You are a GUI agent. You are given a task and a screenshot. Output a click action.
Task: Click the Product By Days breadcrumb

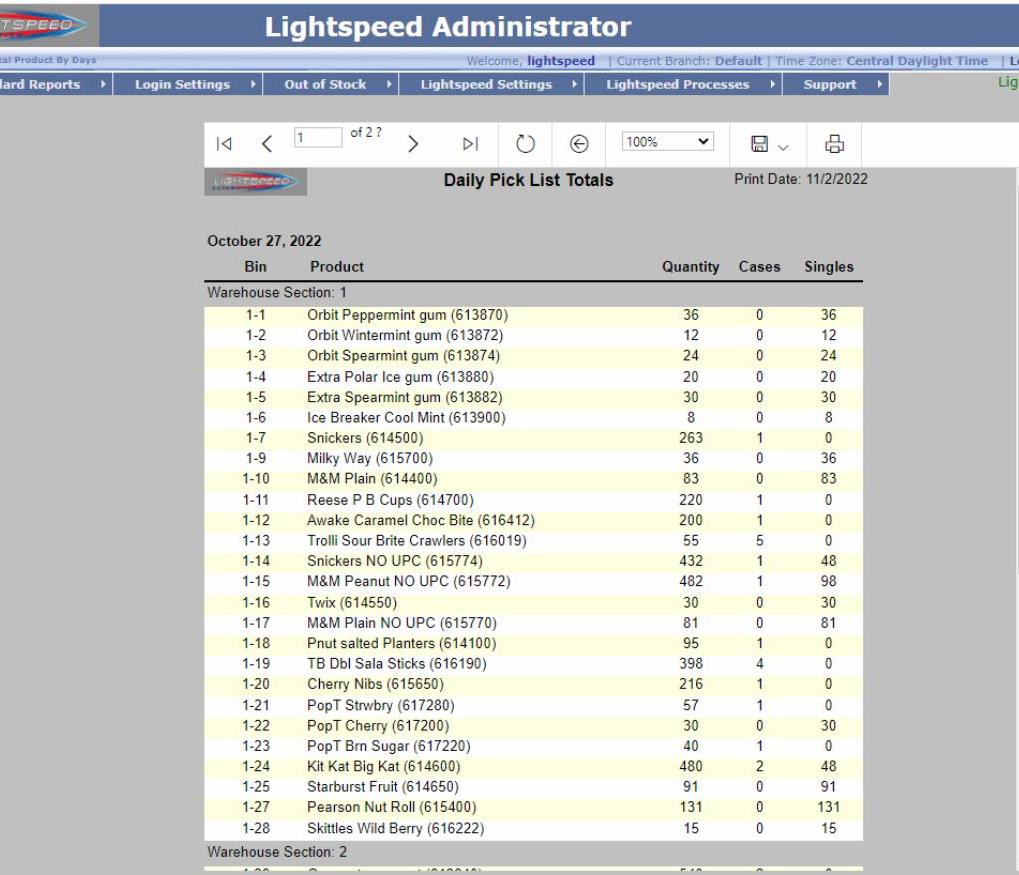click(48, 60)
